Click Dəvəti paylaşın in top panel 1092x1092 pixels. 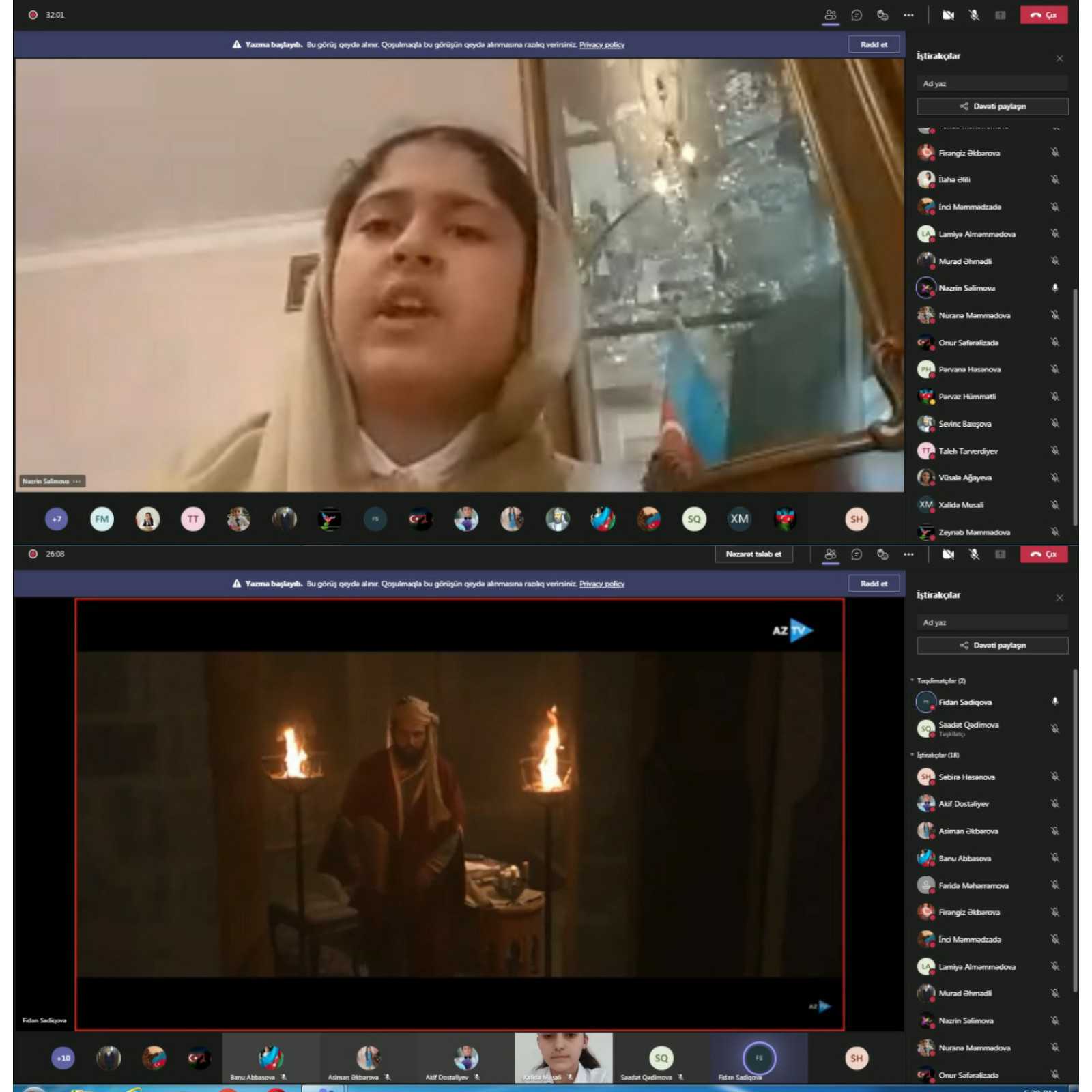[x=992, y=106]
